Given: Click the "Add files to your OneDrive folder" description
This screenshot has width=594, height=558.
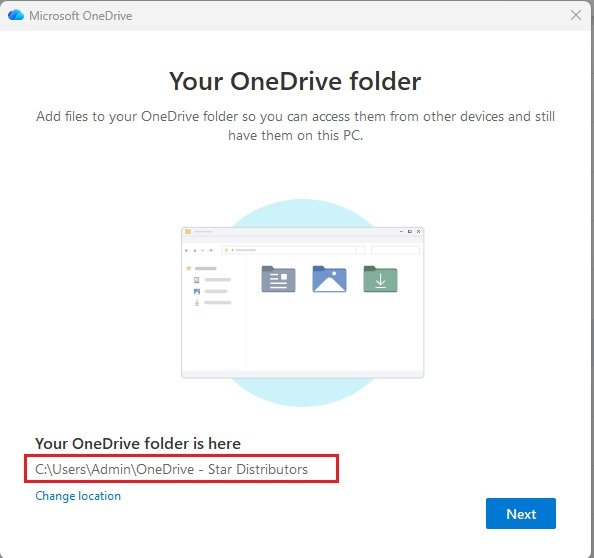Looking at the screenshot, I should click(x=295, y=126).
